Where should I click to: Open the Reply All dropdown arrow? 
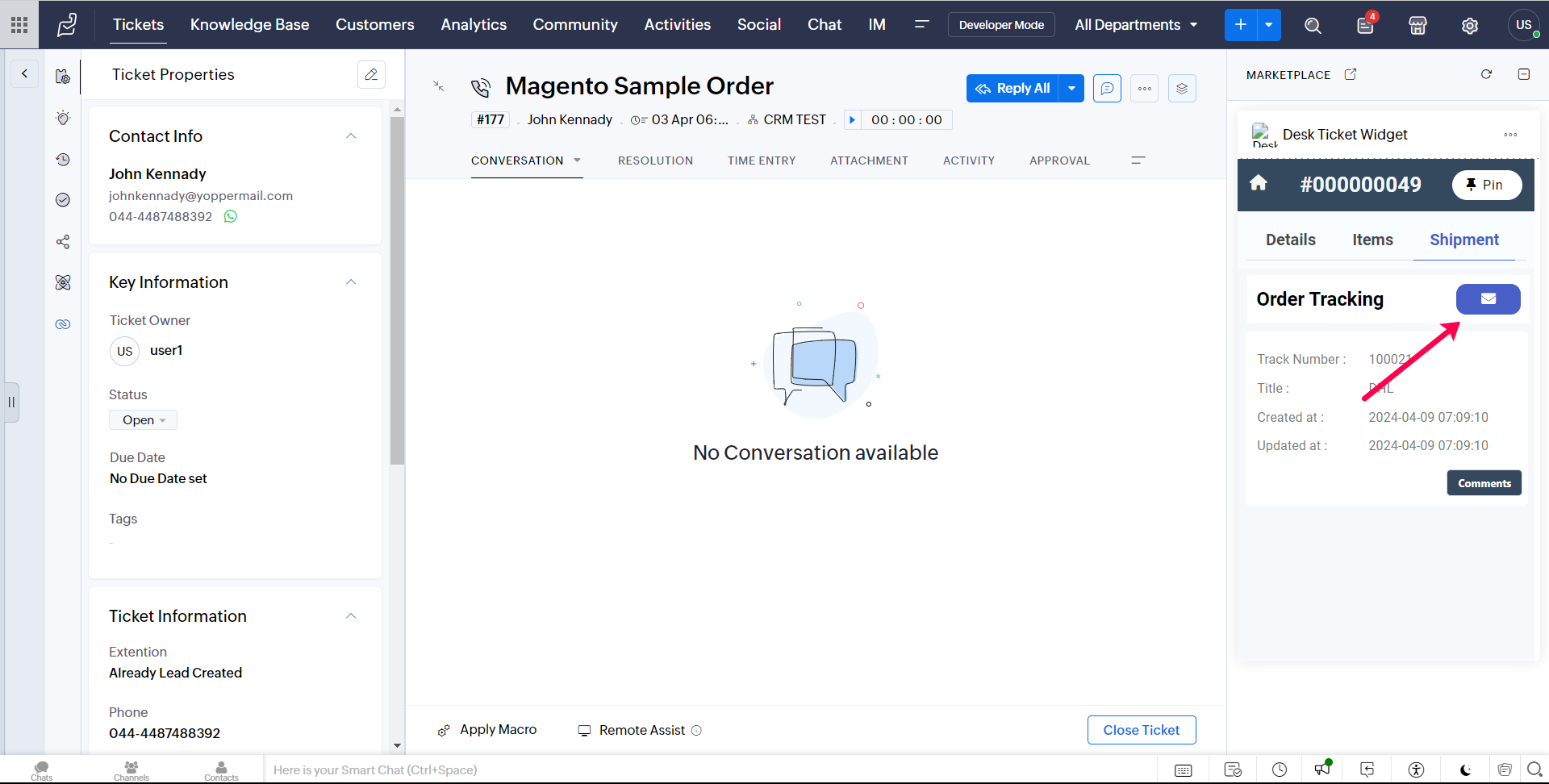click(x=1071, y=89)
